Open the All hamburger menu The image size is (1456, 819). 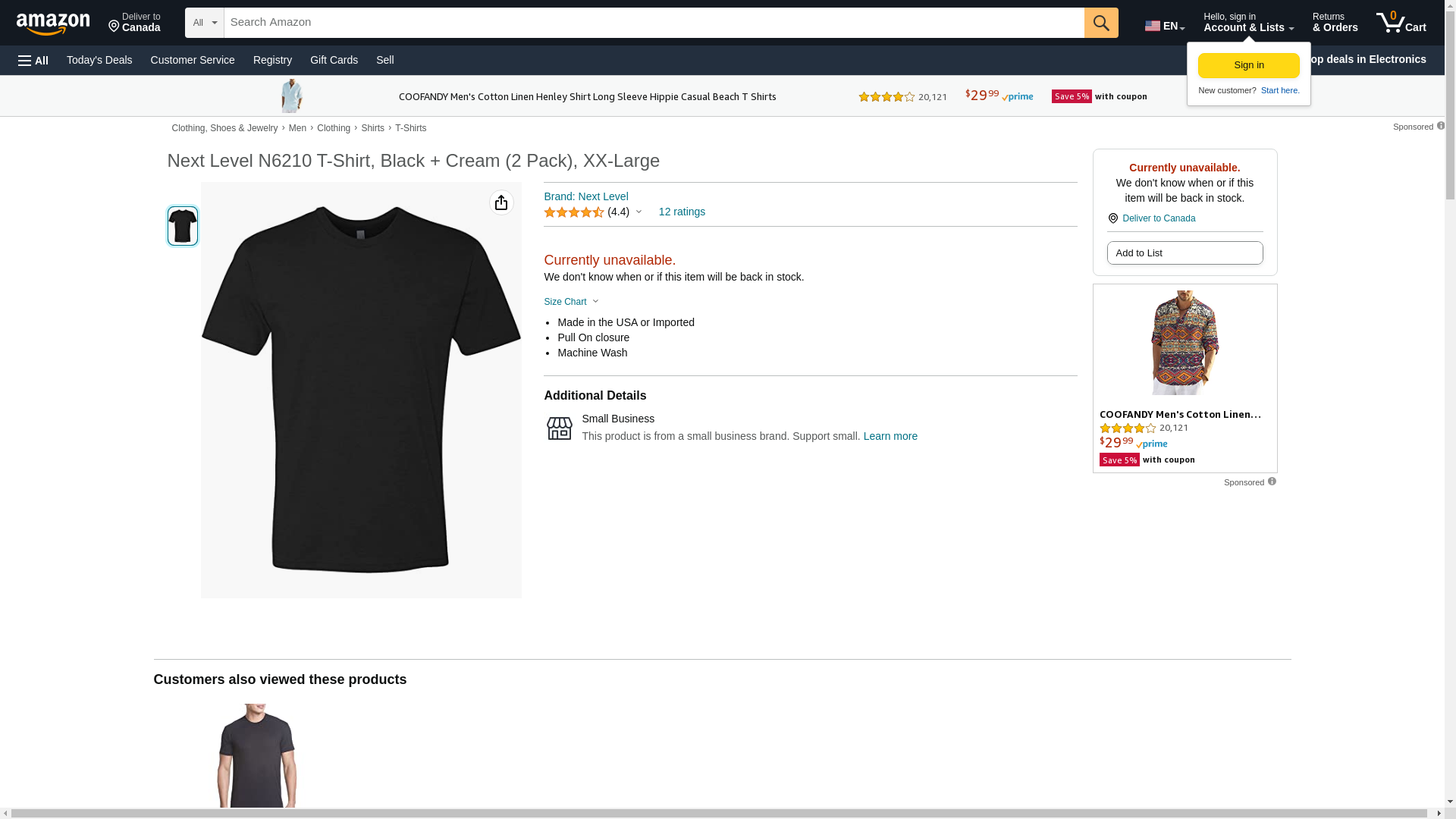pos(33,61)
